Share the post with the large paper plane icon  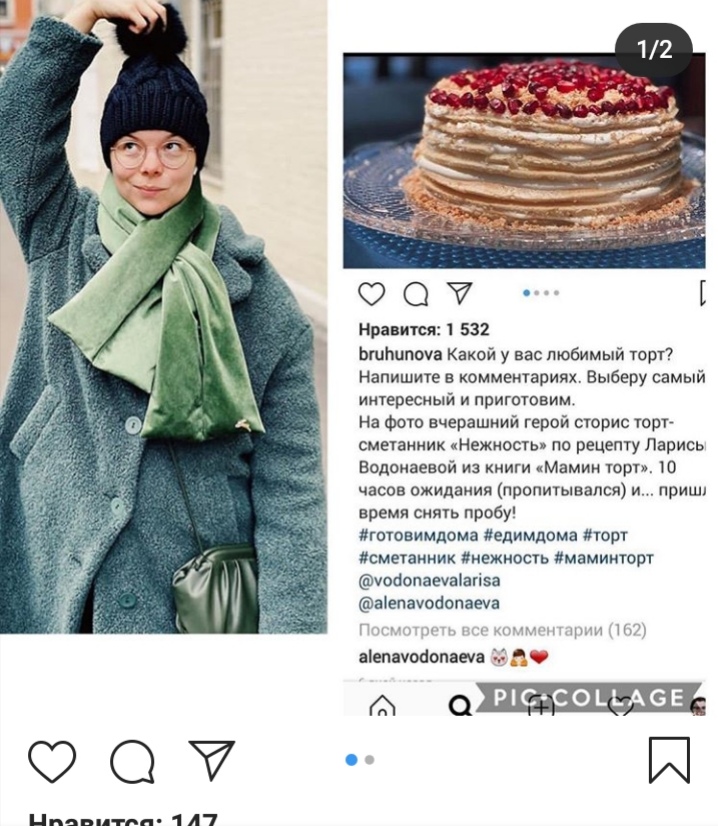212,760
